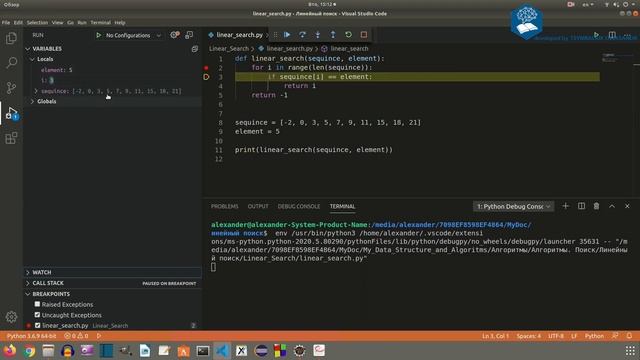
Task: Open the Explorer view in activity bar
Action: pos(11,38)
